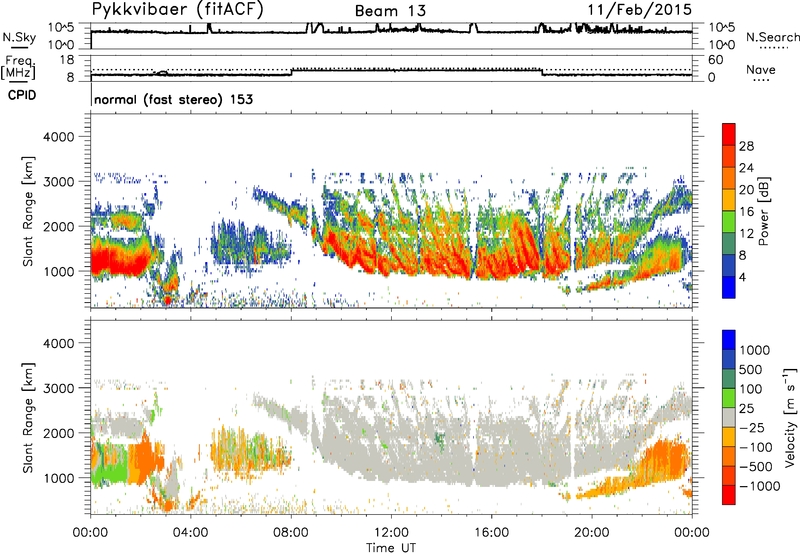Image resolution: width=800 pixels, height=554 pixels.
Task: Click the "2000" tick on the velocity panel
Action: point(59,433)
